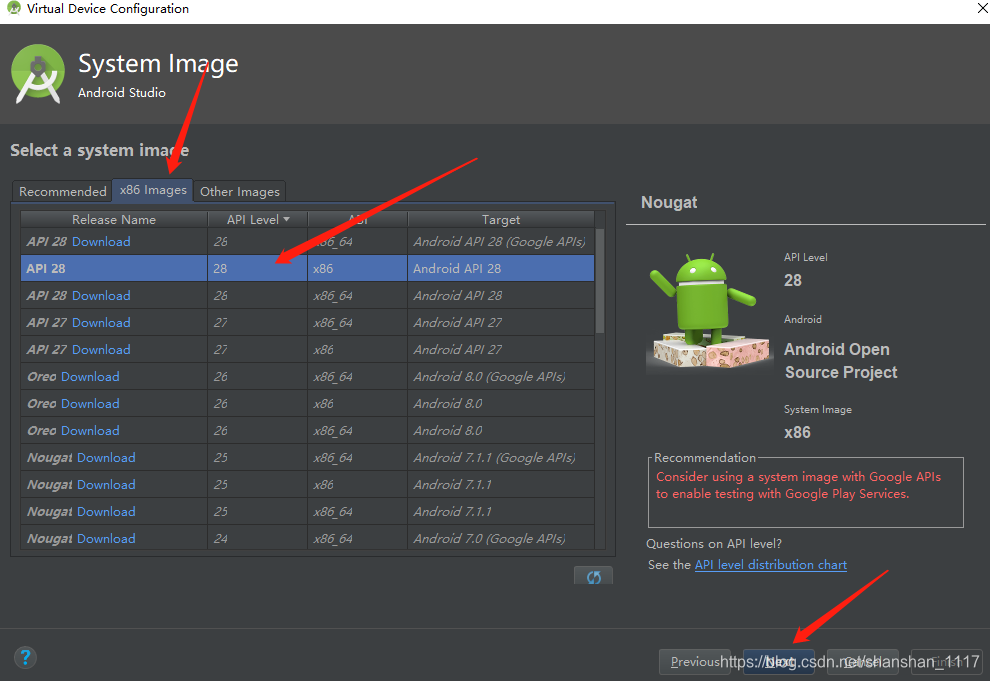Sort by the API Level column header

[258, 220]
